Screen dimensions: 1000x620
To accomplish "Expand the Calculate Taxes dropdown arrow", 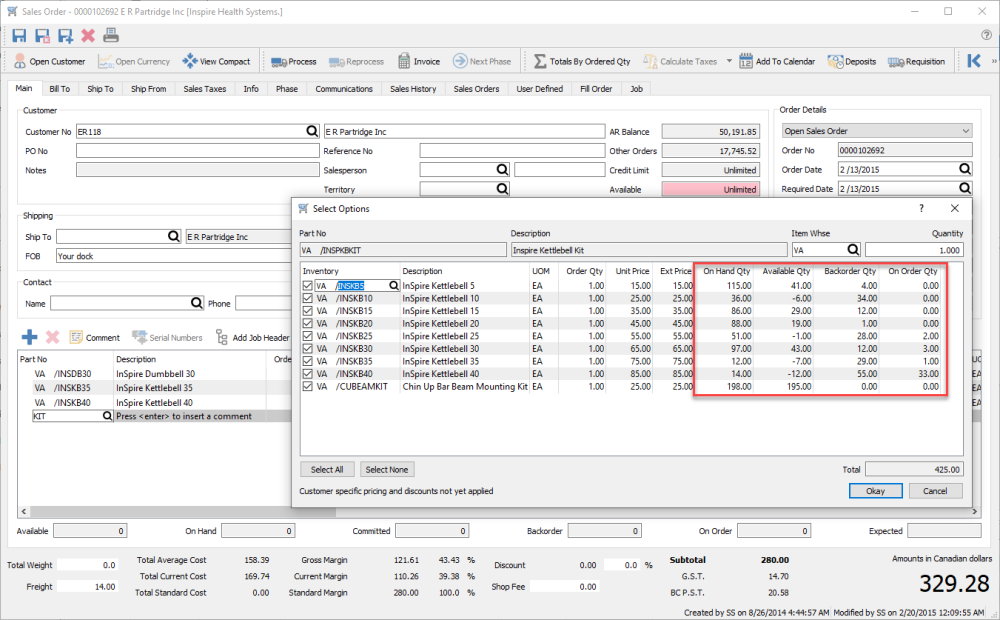I will (x=729, y=62).
